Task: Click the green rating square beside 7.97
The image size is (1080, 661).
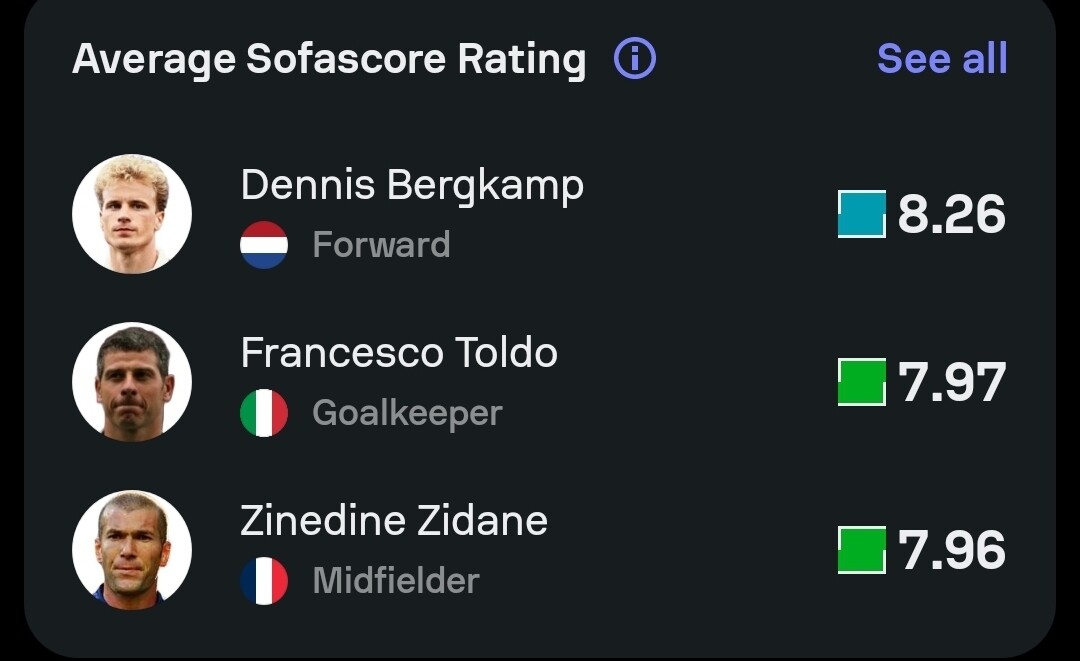Action: 862,382
